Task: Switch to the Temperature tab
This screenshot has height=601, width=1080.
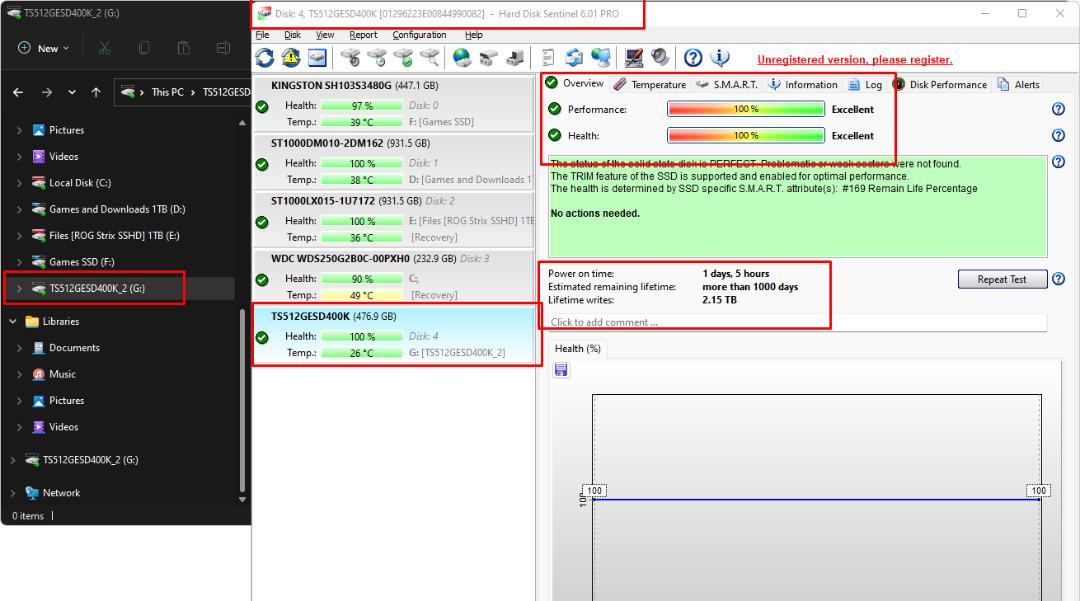Action: coord(650,84)
